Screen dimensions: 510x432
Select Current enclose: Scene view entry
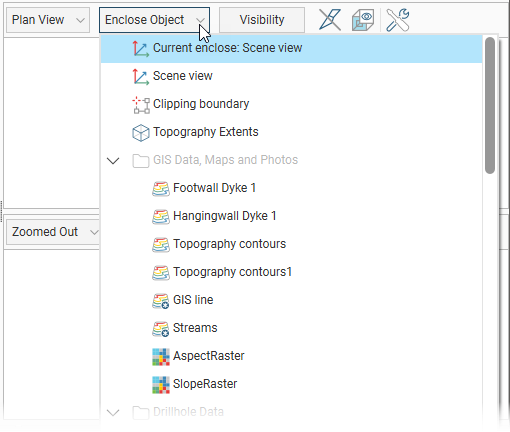tap(291, 48)
